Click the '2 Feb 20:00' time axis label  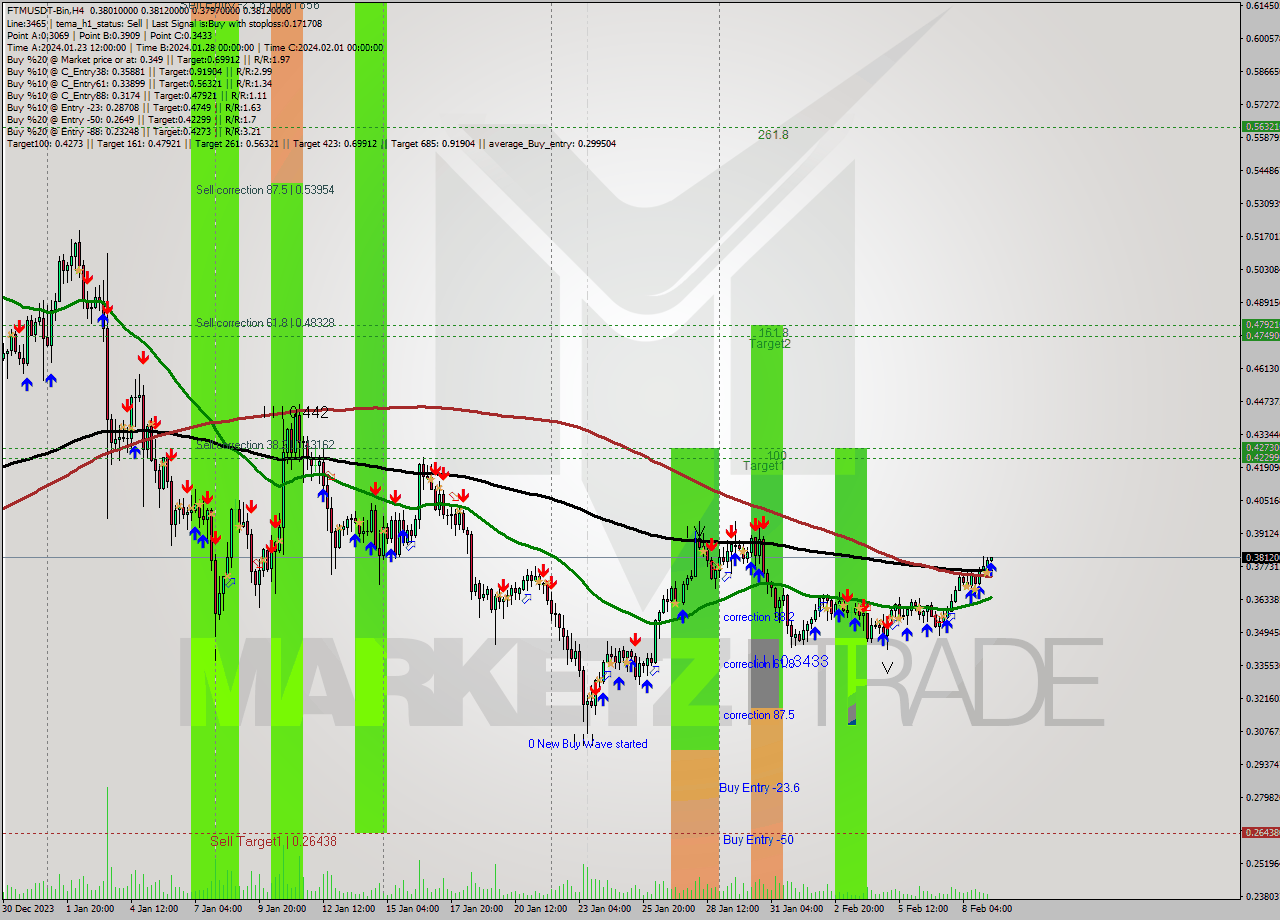click(x=861, y=909)
